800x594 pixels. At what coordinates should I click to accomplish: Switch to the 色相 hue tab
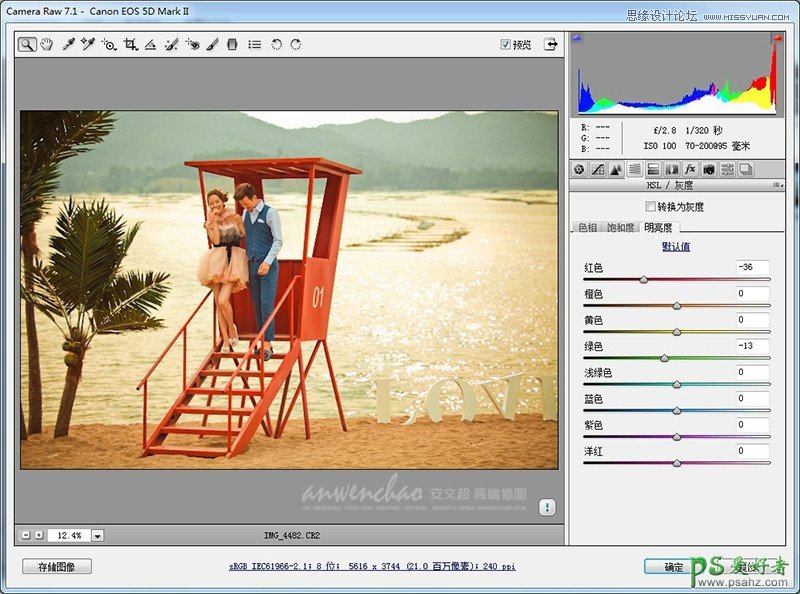(x=587, y=228)
